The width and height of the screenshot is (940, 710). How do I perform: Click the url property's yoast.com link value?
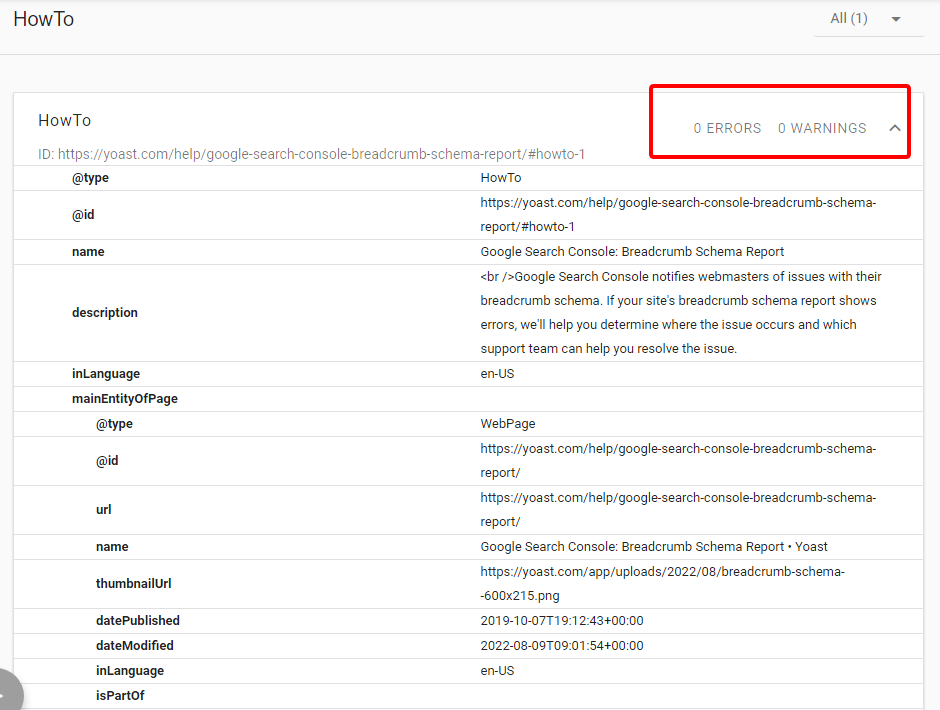(678, 510)
